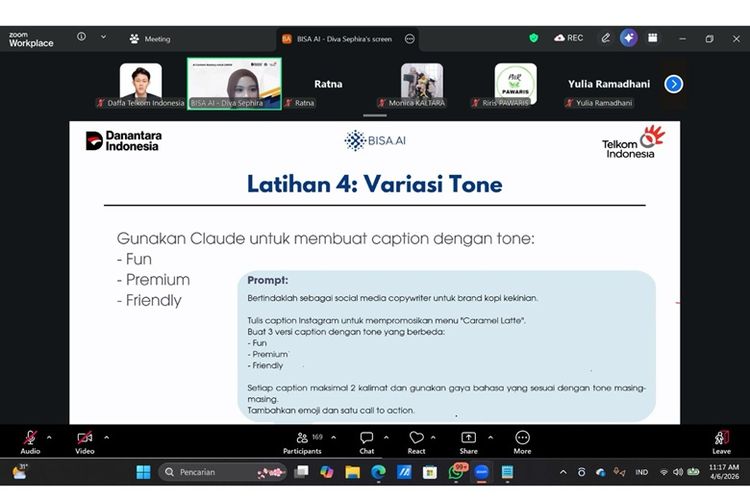750x500 pixels.
Task: Expand the Video options caret
Action: pos(106,436)
